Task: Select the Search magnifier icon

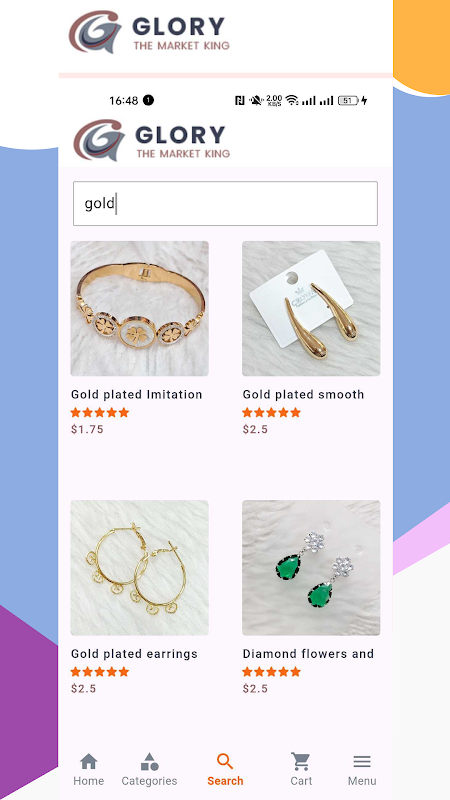Action: [x=225, y=761]
